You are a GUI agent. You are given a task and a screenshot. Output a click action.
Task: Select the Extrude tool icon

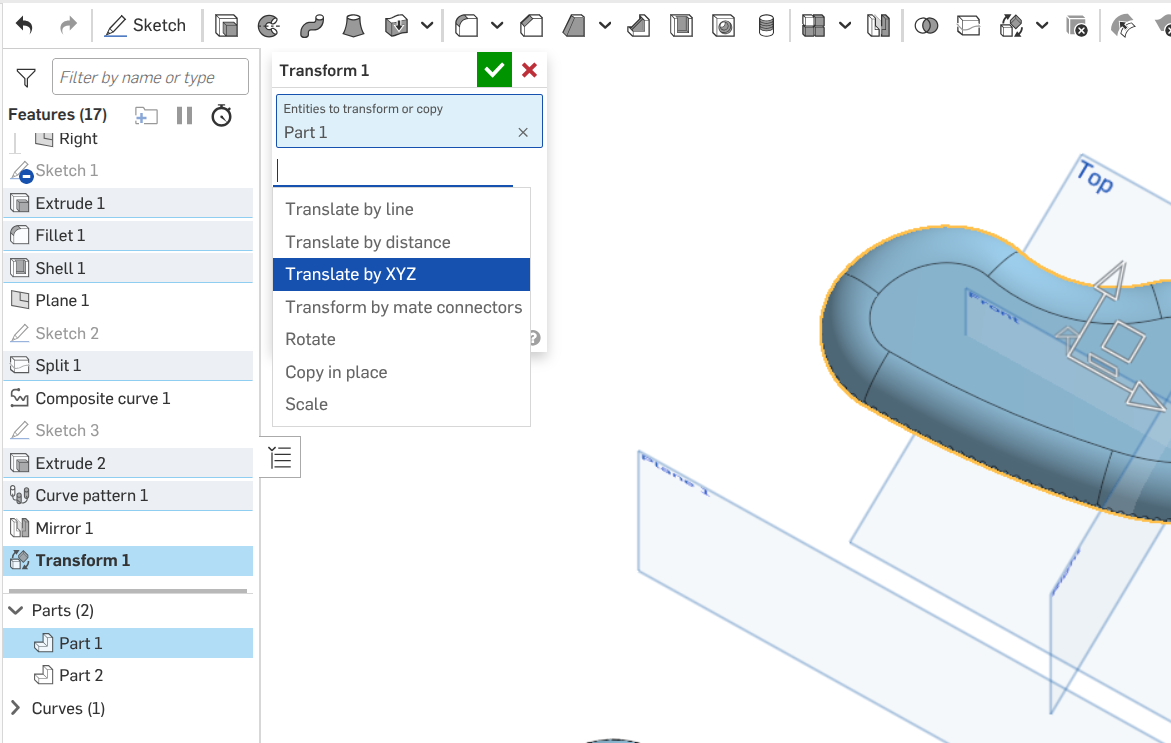[226, 26]
